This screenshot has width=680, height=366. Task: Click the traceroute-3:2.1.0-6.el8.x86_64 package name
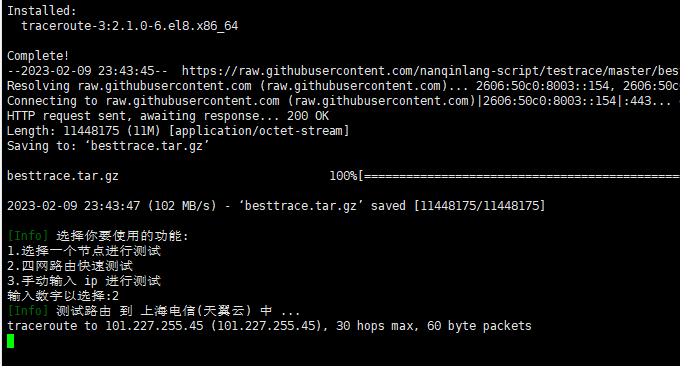(x=130, y=26)
